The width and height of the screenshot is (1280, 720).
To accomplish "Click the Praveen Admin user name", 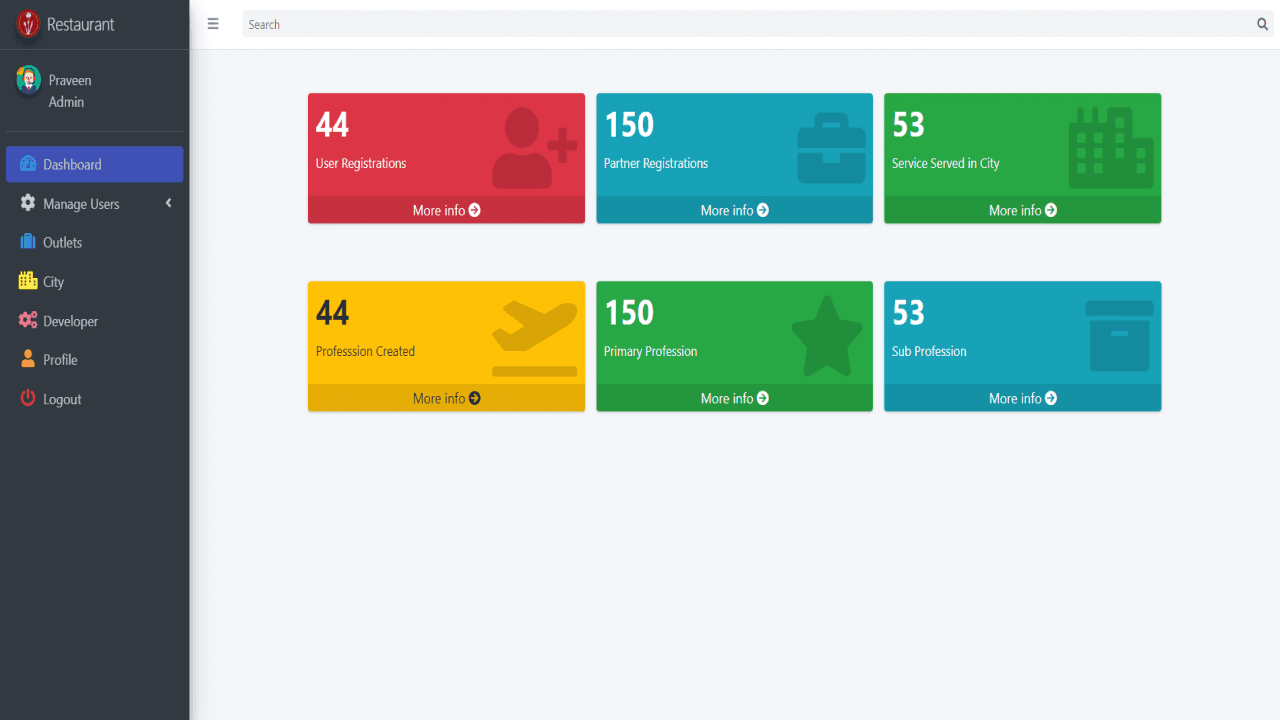I will point(70,91).
